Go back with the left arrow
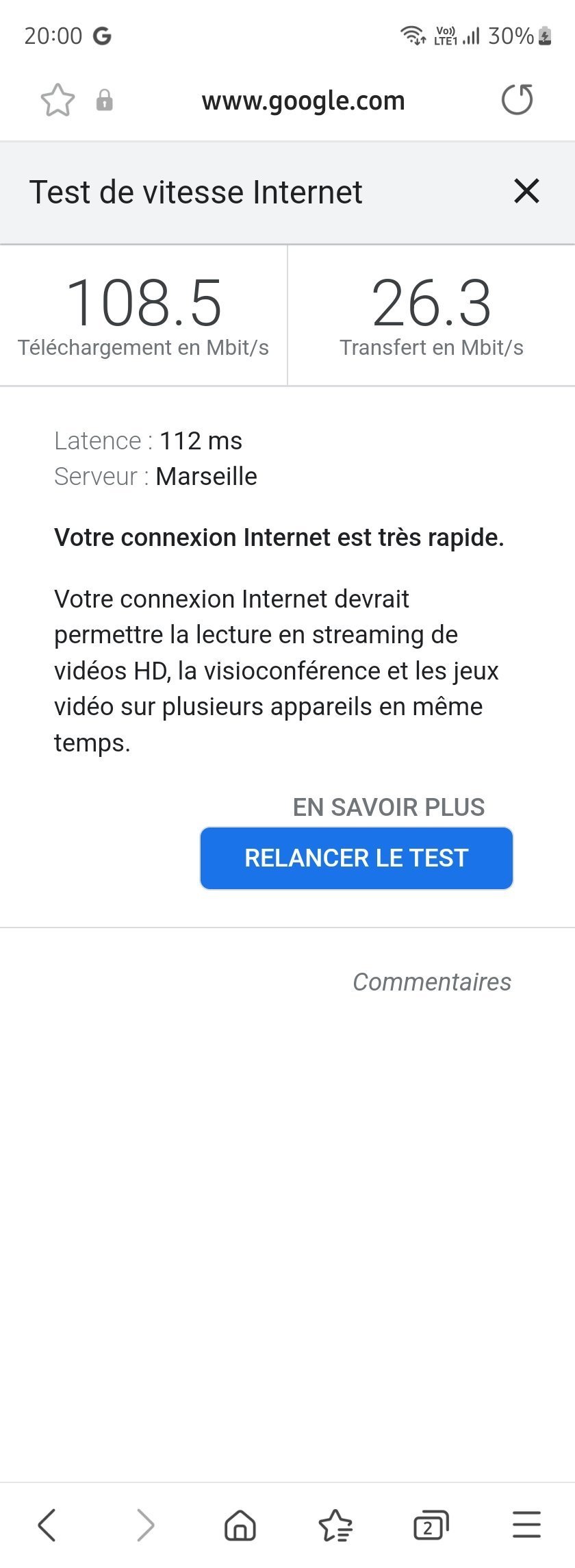 47,1525
